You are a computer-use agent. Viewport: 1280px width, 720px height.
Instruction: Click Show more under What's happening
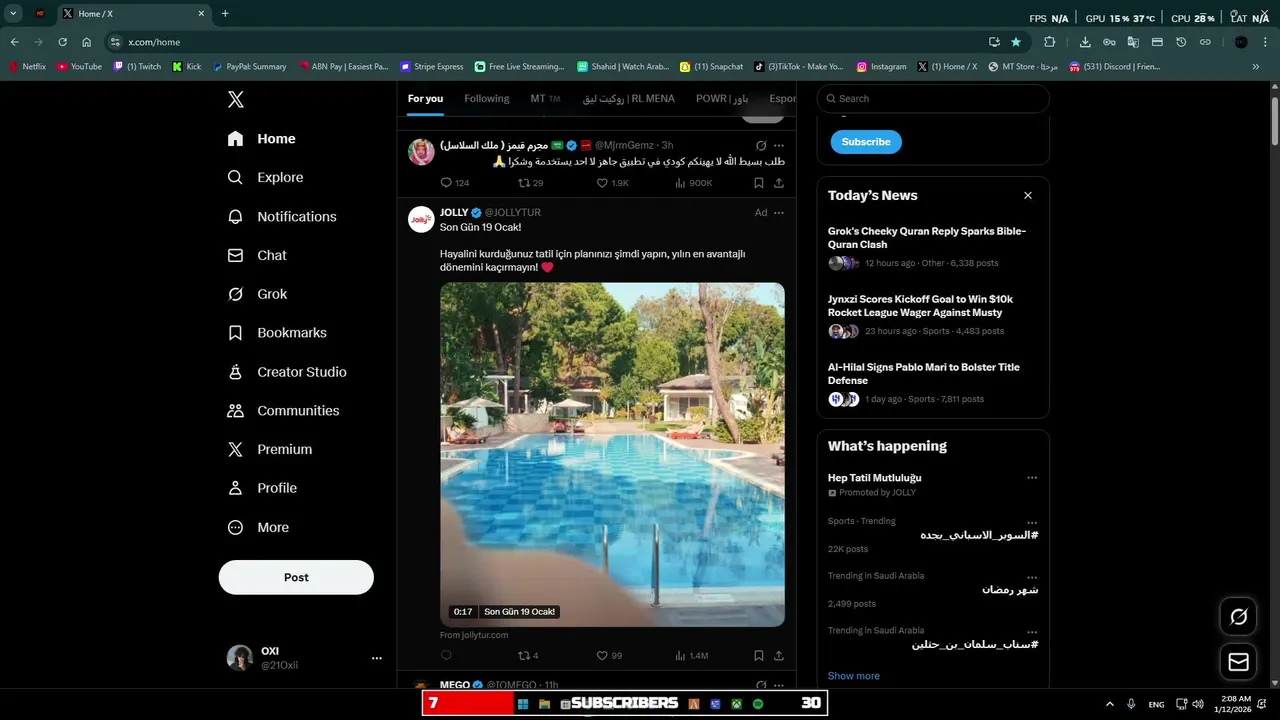pyautogui.click(x=854, y=676)
